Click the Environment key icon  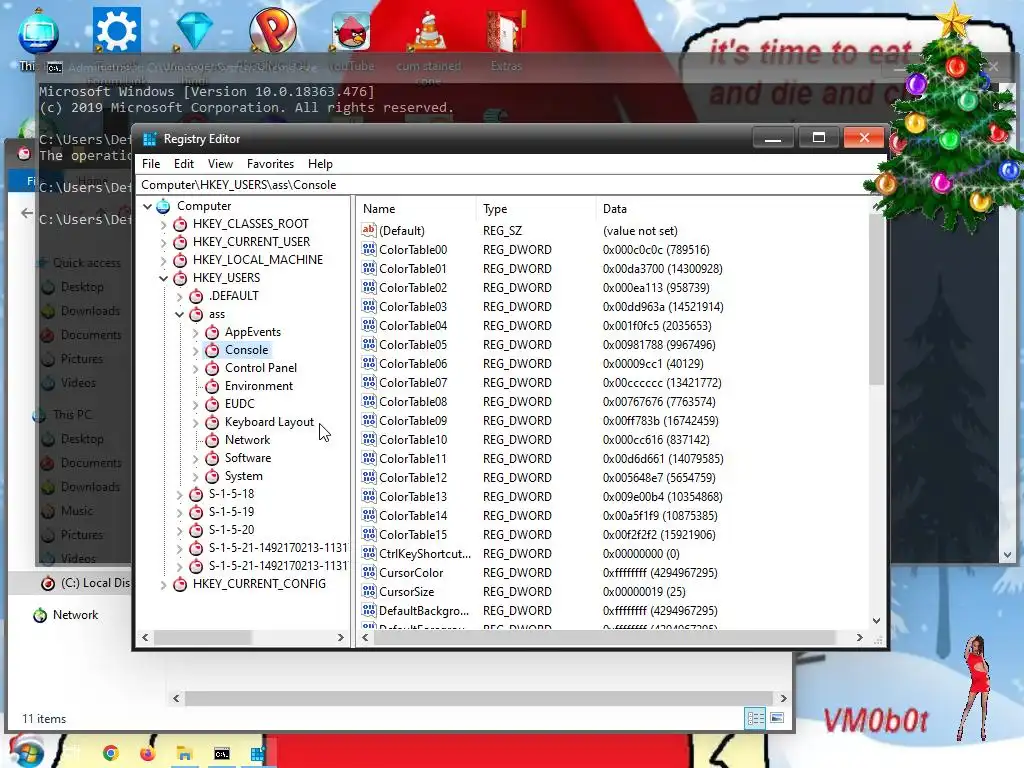click(212, 386)
